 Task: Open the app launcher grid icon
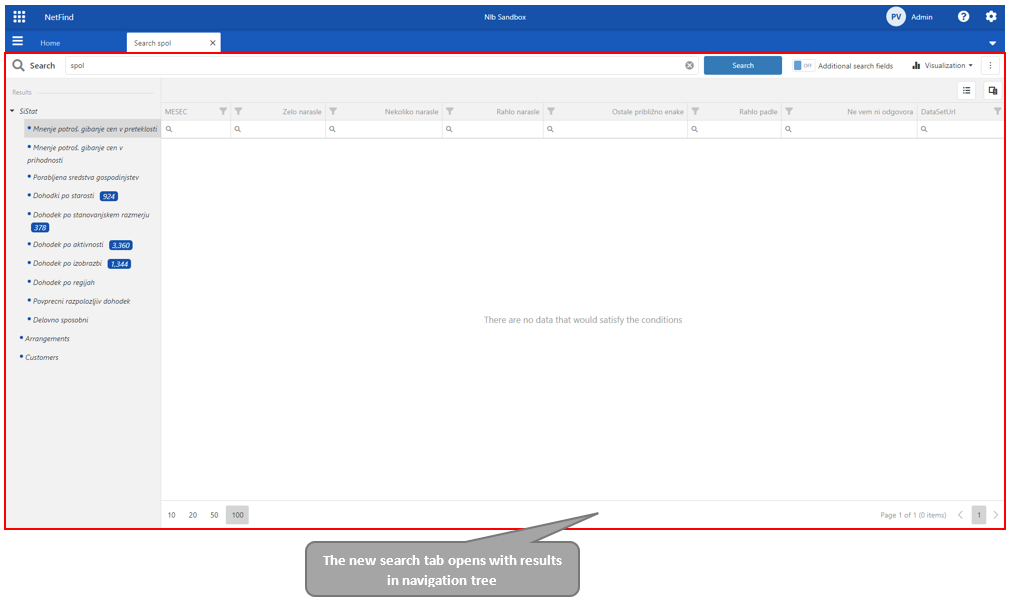tap(19, 17)
